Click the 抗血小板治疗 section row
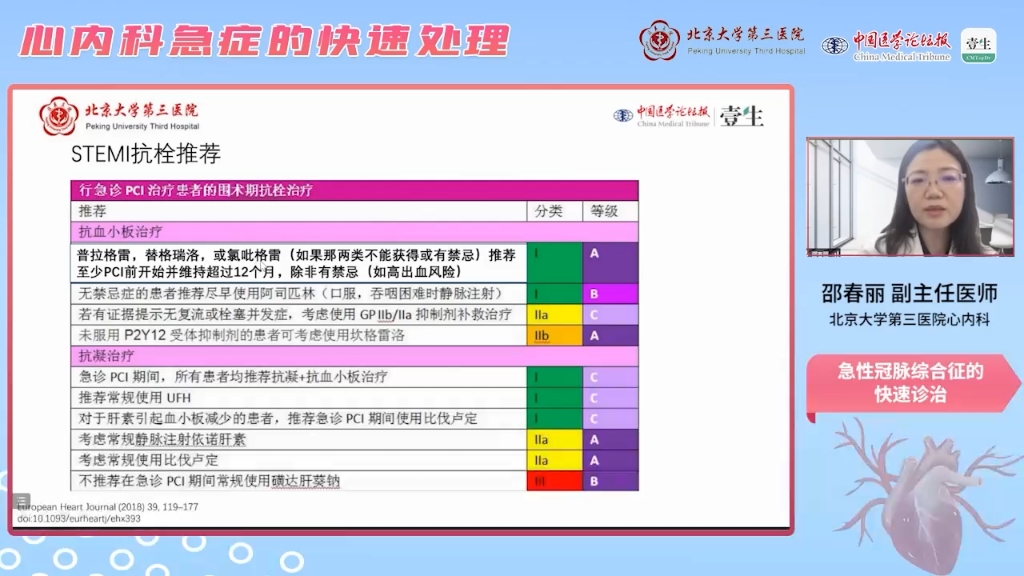Image resolution: width=1024 pixels, height=576 pixels. click(354, 232)
